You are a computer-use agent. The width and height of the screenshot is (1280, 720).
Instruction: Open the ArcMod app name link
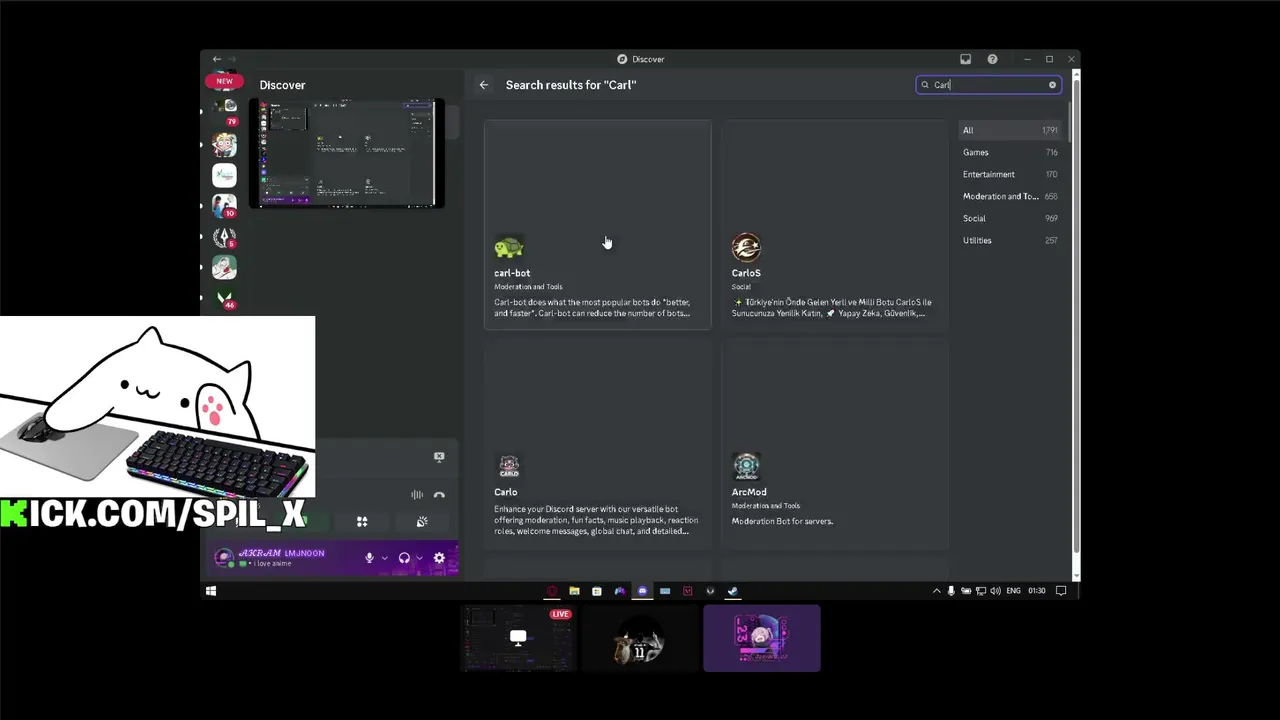point(749,492)
